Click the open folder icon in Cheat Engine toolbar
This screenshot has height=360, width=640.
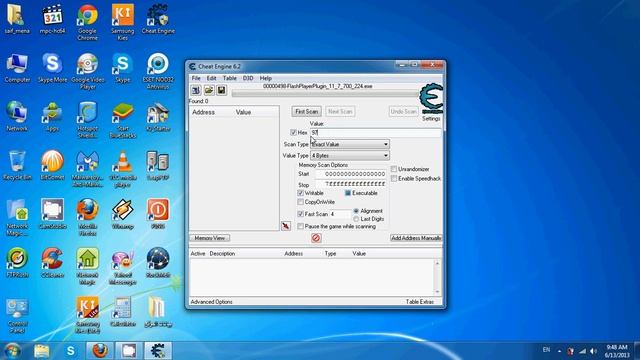[209, 90]
